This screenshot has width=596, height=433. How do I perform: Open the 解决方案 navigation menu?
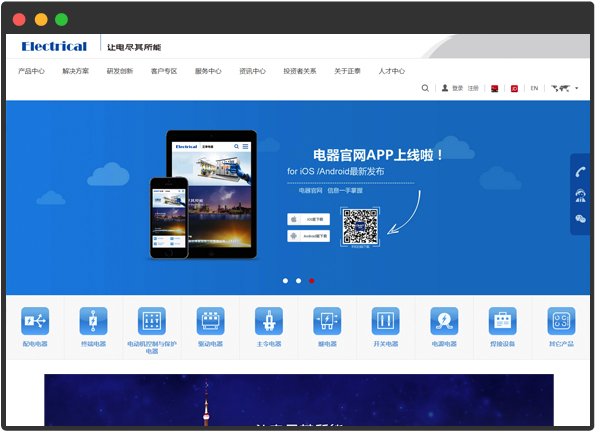(76, 71)
